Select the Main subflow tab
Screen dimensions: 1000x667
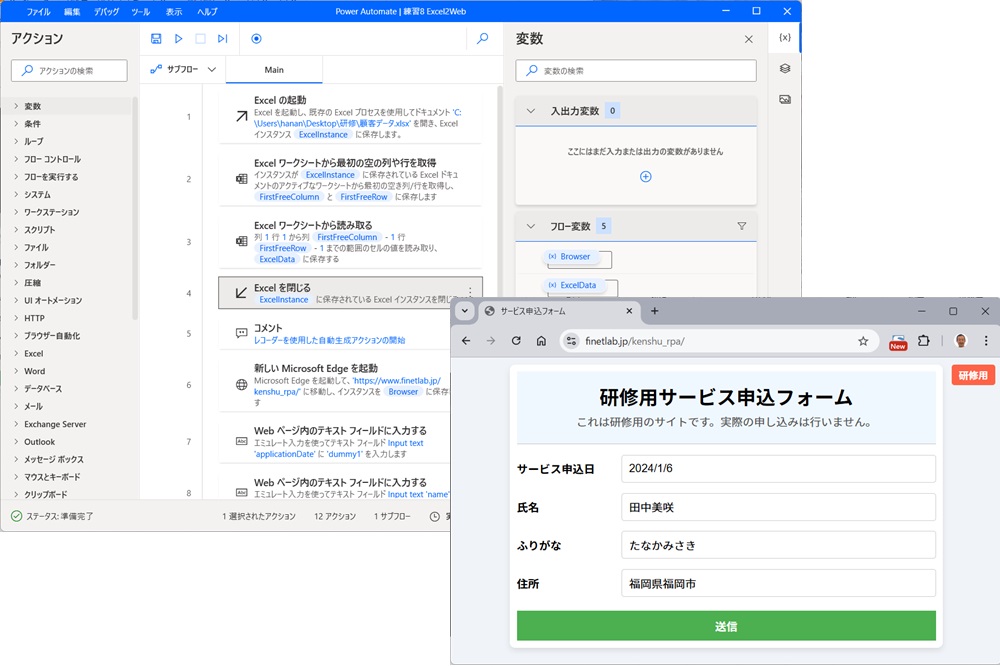tap(274, 70)
